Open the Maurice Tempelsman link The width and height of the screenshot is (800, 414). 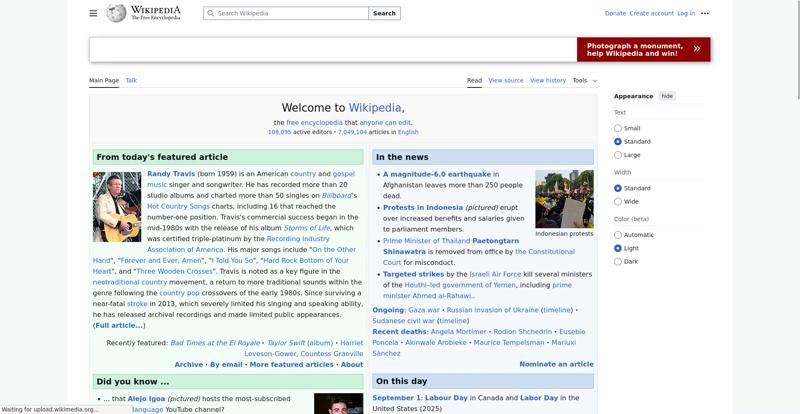point(509,343)
